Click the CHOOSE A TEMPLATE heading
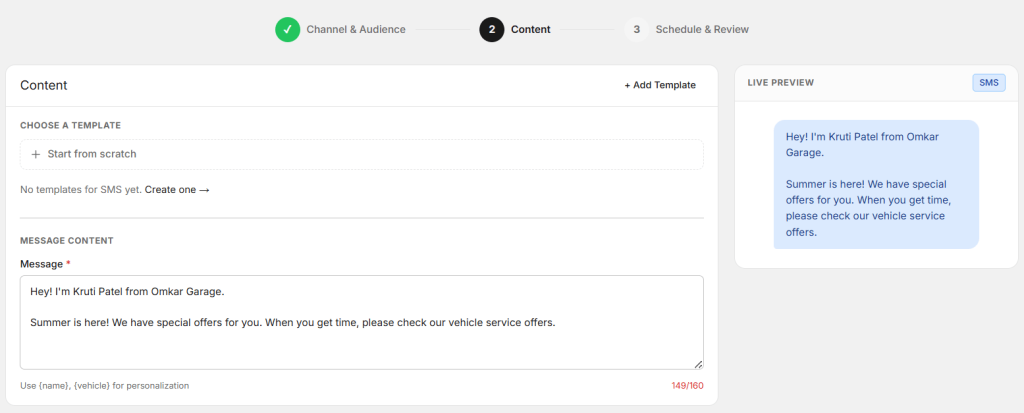Screen dimensions: 1024x413 click(71, 125)
